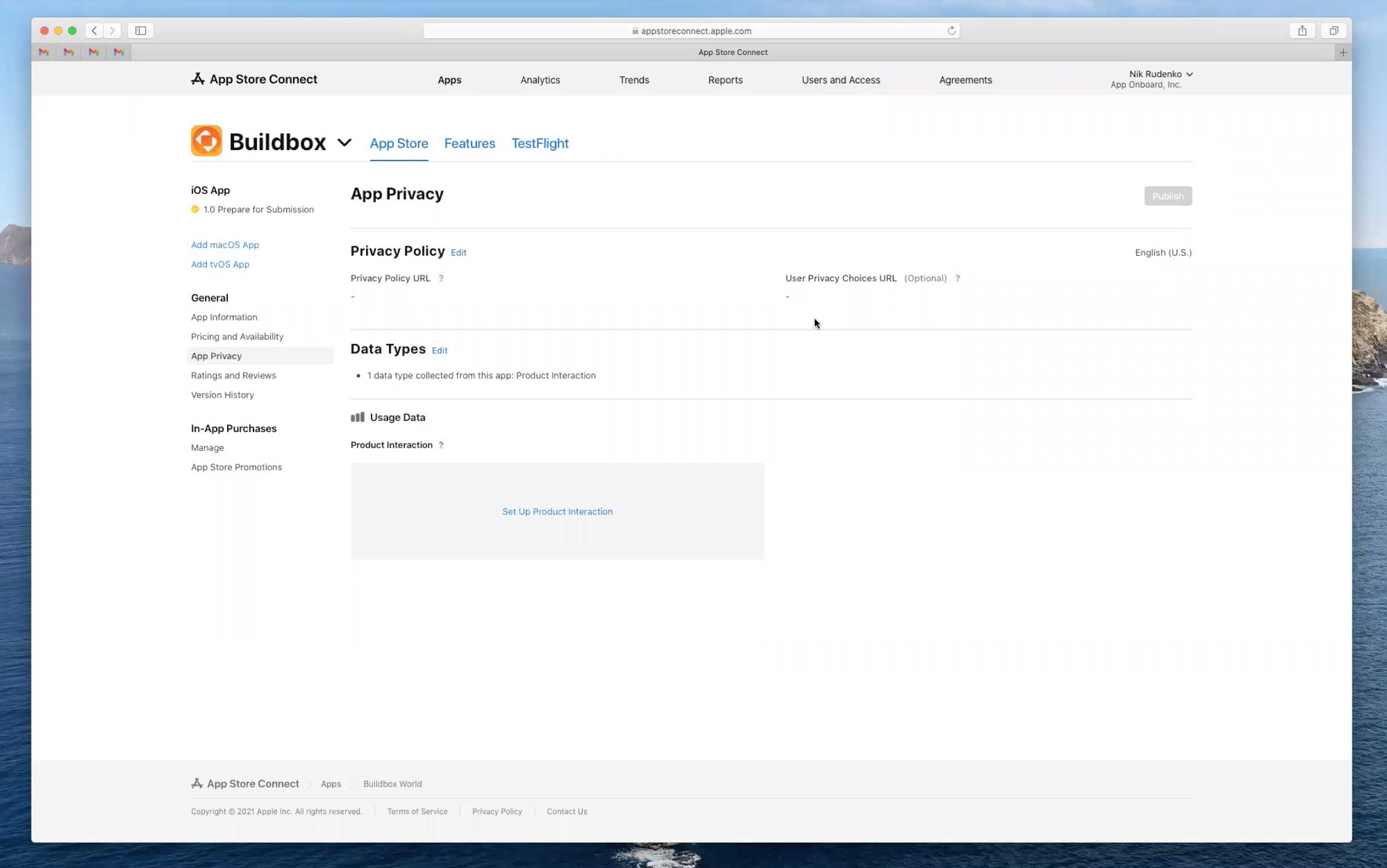Click the App Store Connect tab title
The image size is (1387, 868).
tap(733, 52)
